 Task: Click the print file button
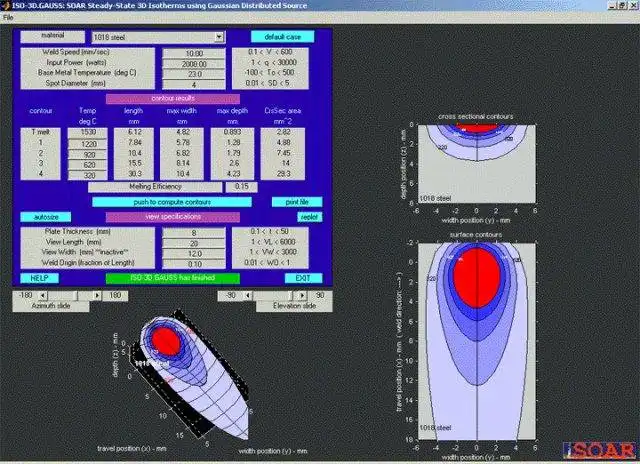point(297,202)
